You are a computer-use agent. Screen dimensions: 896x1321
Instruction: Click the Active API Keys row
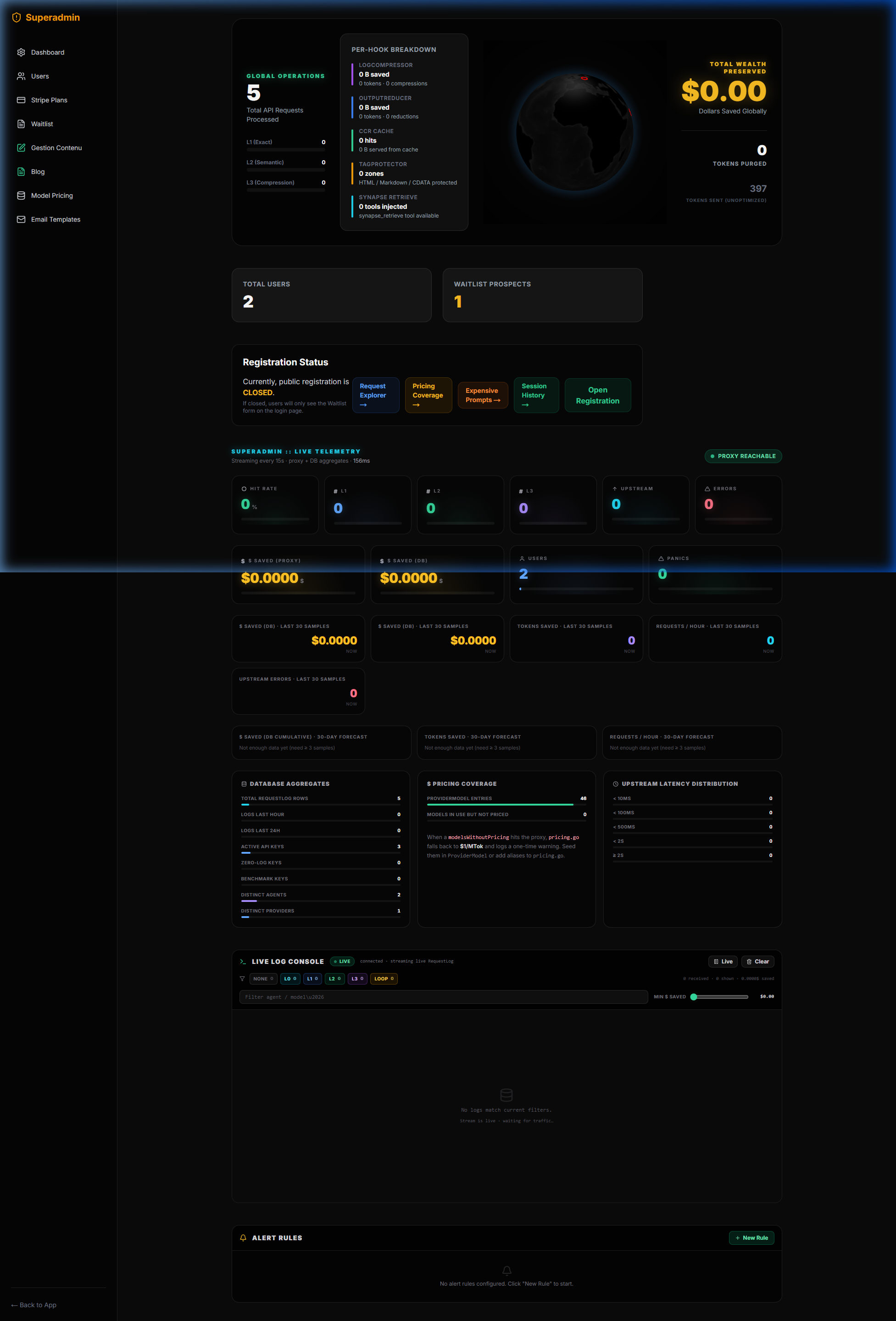coord(321,849)
